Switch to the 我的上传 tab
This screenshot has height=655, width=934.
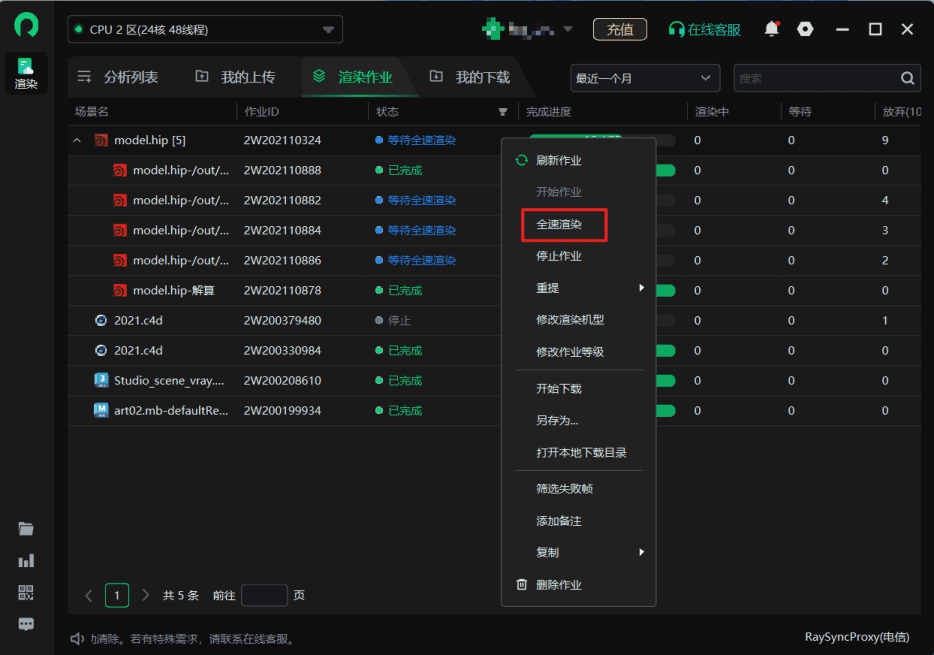[x=236, y=77]
